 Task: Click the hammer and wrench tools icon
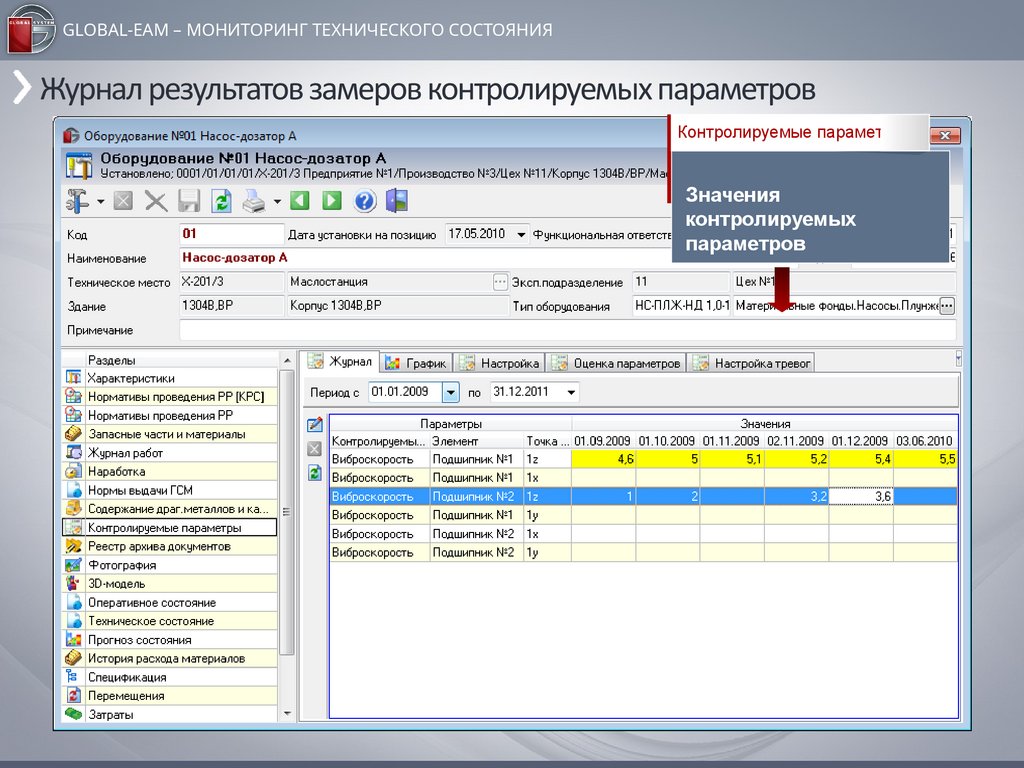[x=78, y=201]
